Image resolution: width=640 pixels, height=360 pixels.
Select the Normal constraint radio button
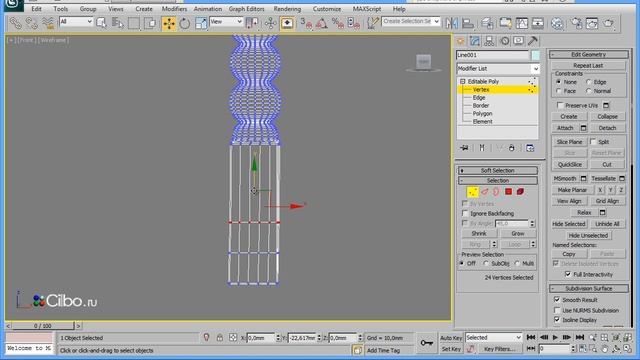tap(589, 91)
